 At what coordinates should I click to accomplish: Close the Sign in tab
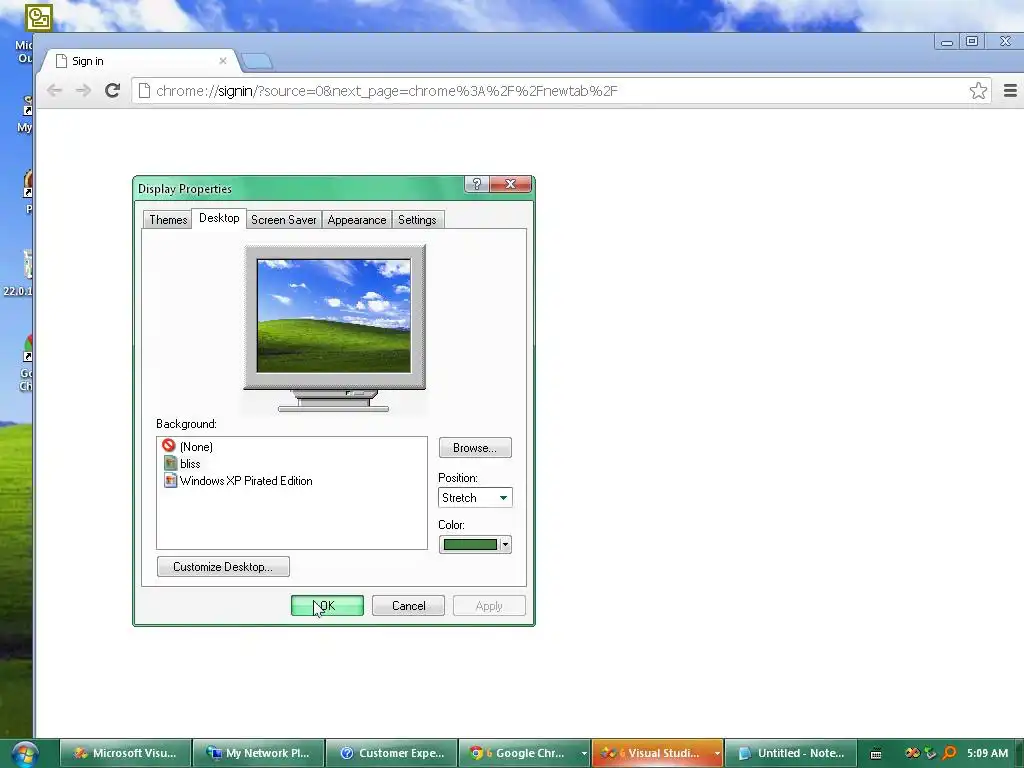click(223, 61)
